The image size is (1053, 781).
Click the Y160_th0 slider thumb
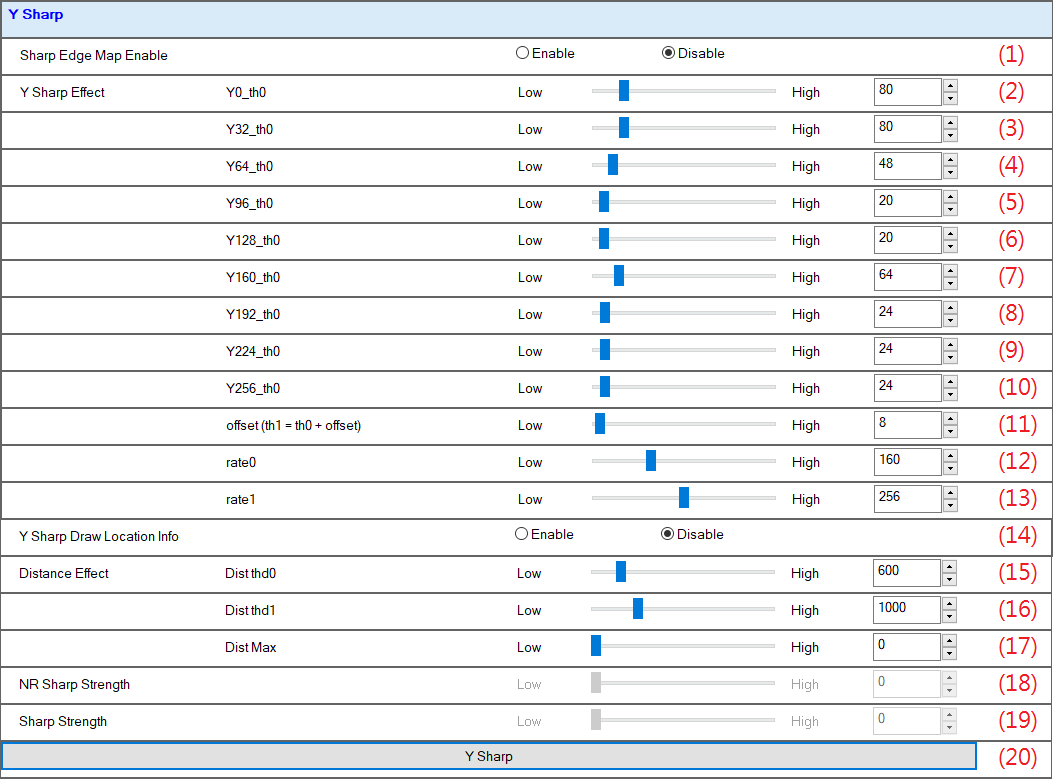tap(619, 277)
